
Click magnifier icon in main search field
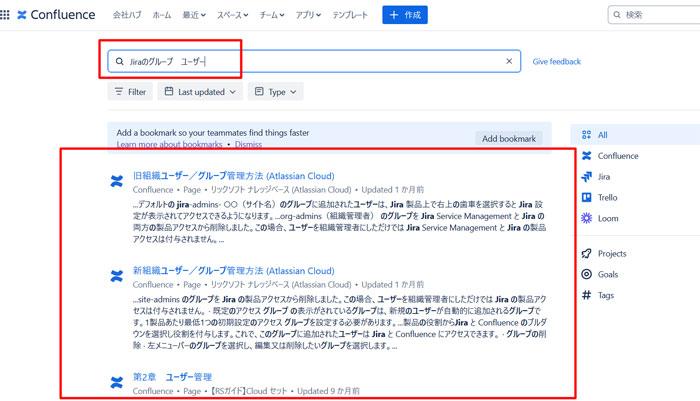(120, 61)
